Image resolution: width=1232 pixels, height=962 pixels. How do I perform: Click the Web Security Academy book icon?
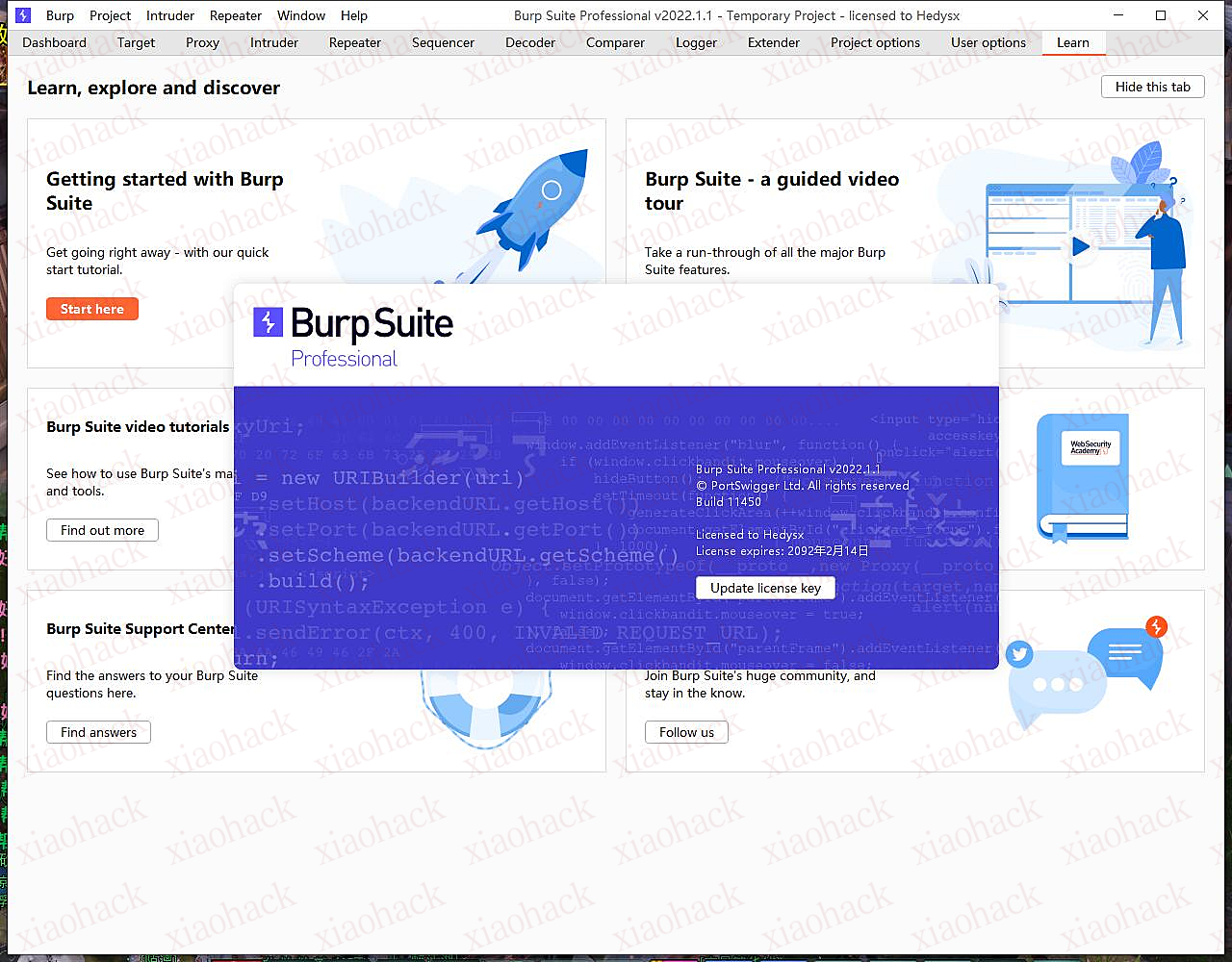1083,476
